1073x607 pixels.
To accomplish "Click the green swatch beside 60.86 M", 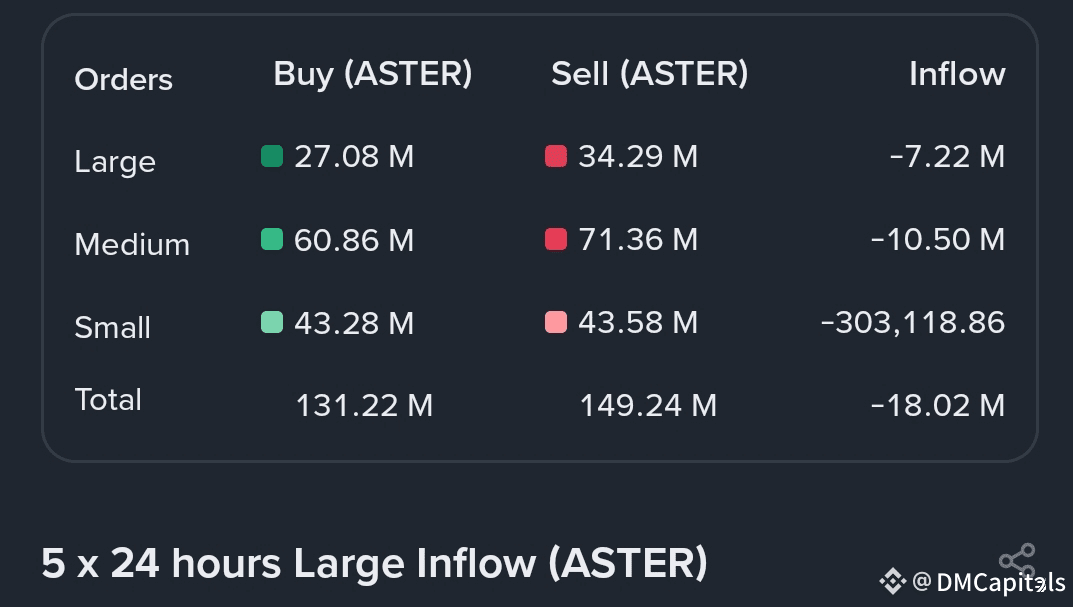I will coord(272,240).
